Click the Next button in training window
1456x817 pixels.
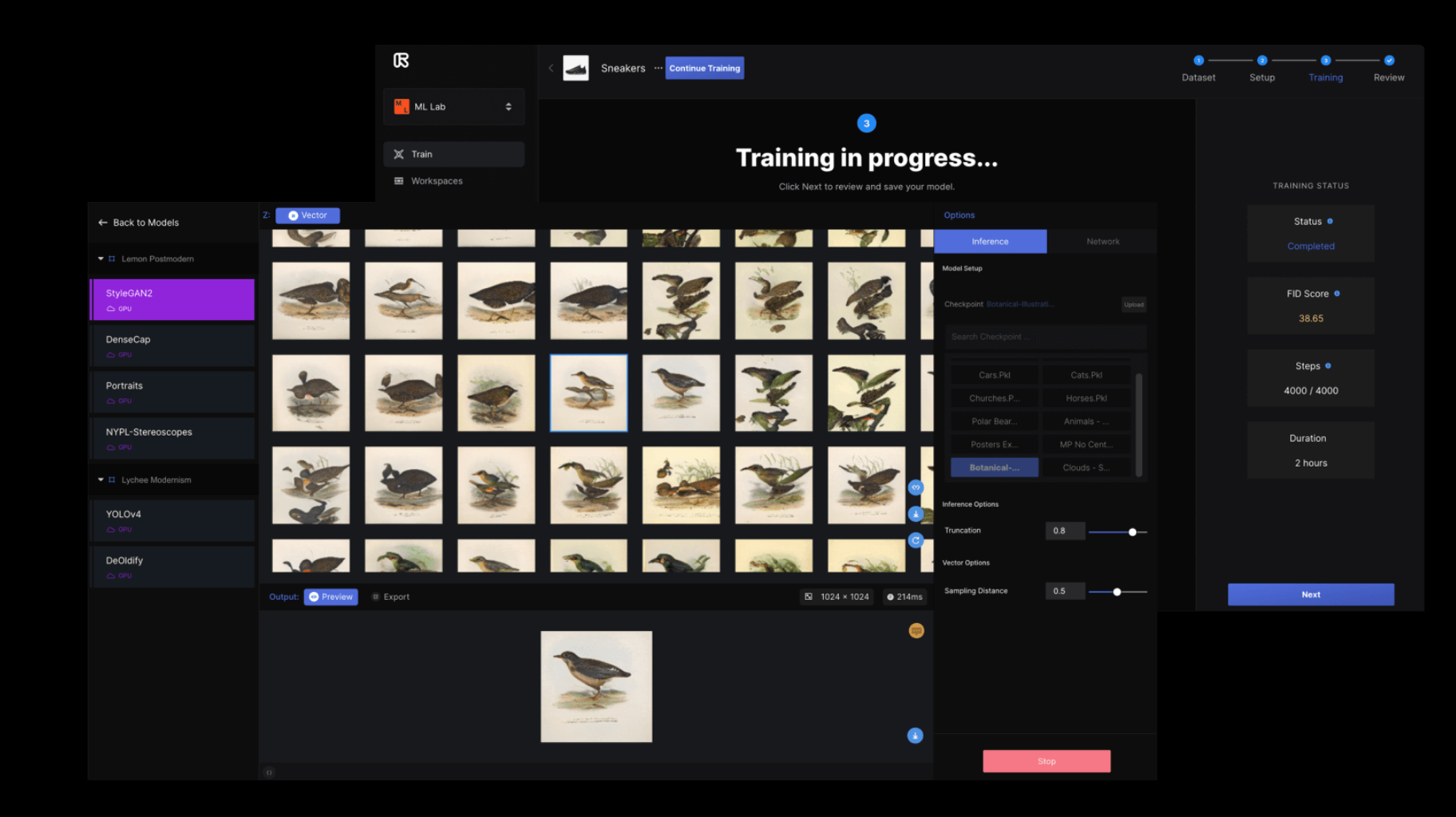1311,594
